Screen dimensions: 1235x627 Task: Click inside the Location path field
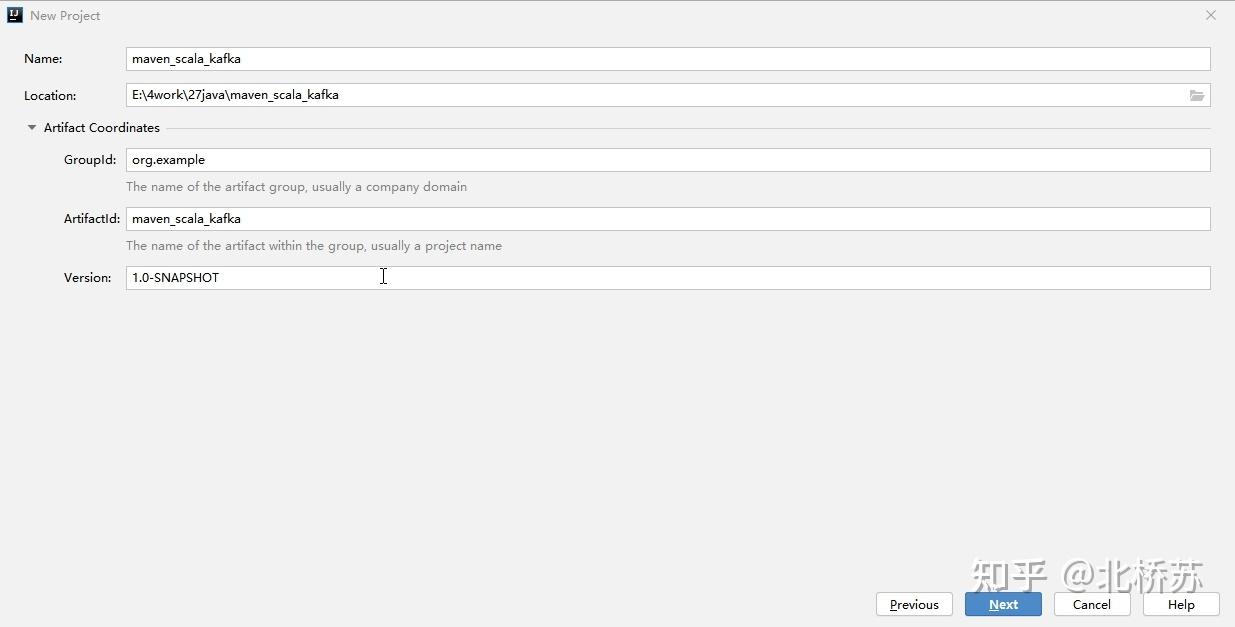pyautogui.click(x=656, y=95)
